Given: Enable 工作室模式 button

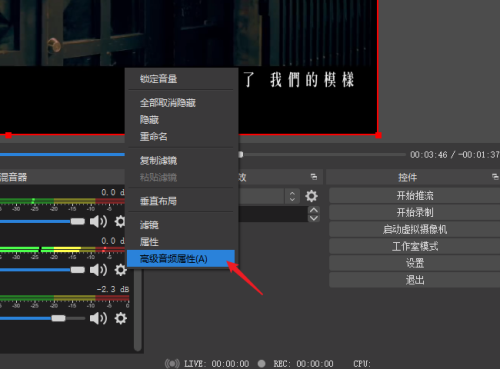Looking at the screenshot, I should pyautogui.click(x=414, y=246).
